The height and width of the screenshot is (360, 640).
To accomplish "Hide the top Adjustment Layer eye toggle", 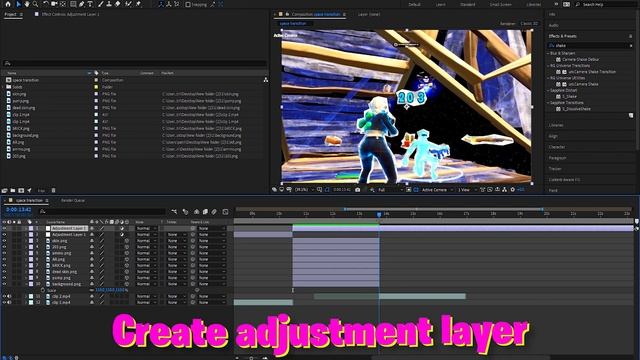I will click(4, 229).
